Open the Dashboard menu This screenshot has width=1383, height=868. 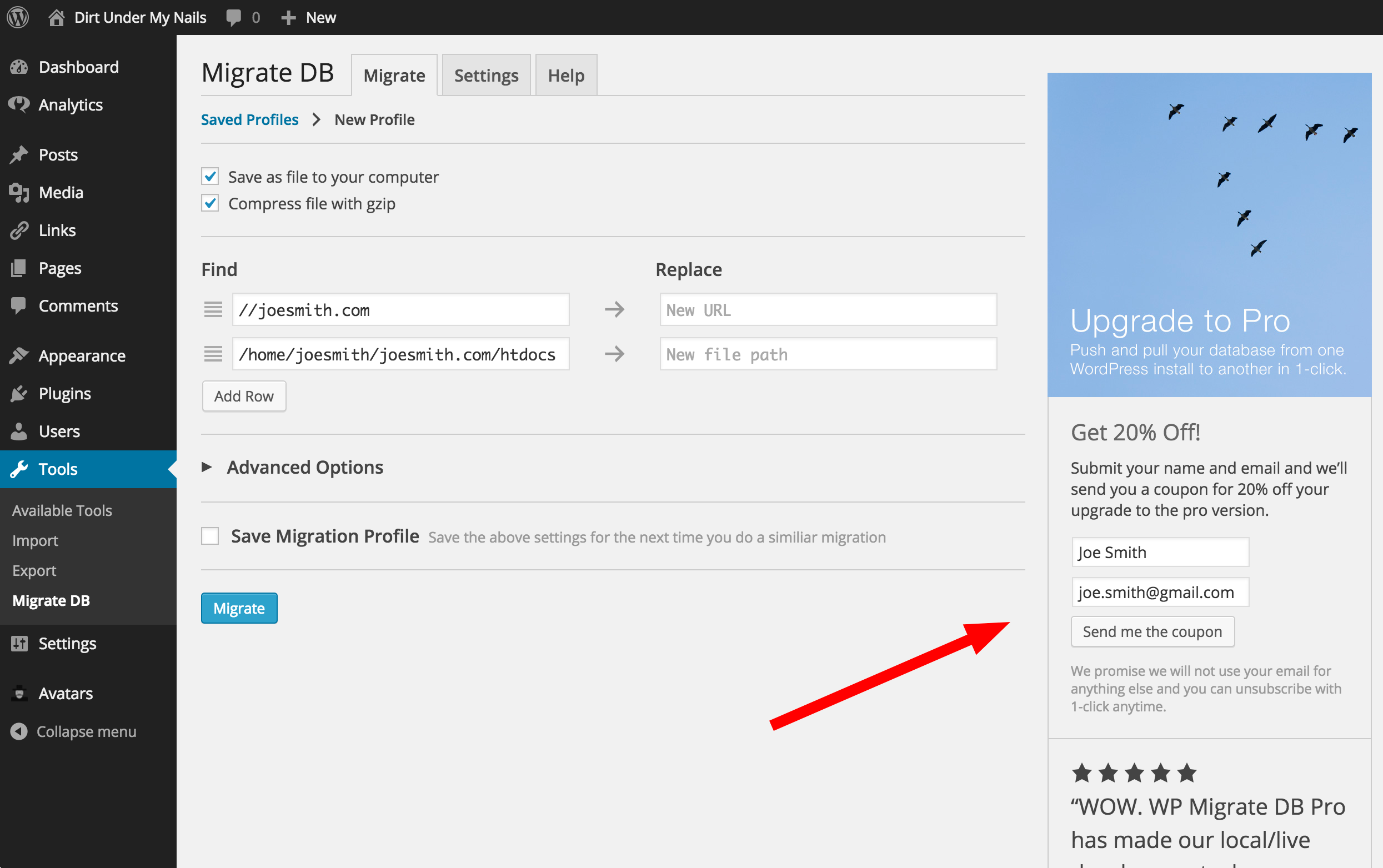[x=79, y=67]
